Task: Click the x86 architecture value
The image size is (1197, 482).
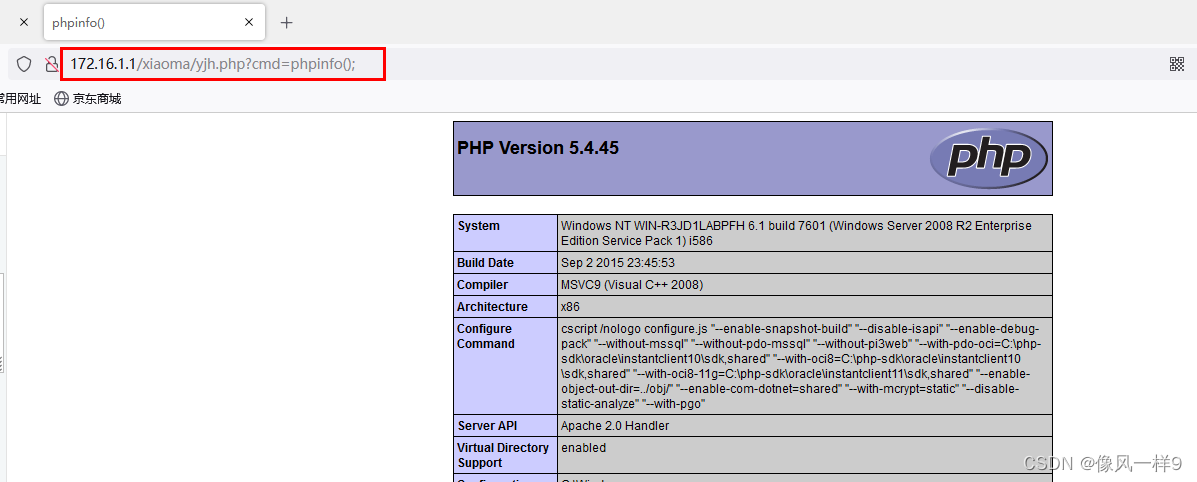Action: (570, 307)
